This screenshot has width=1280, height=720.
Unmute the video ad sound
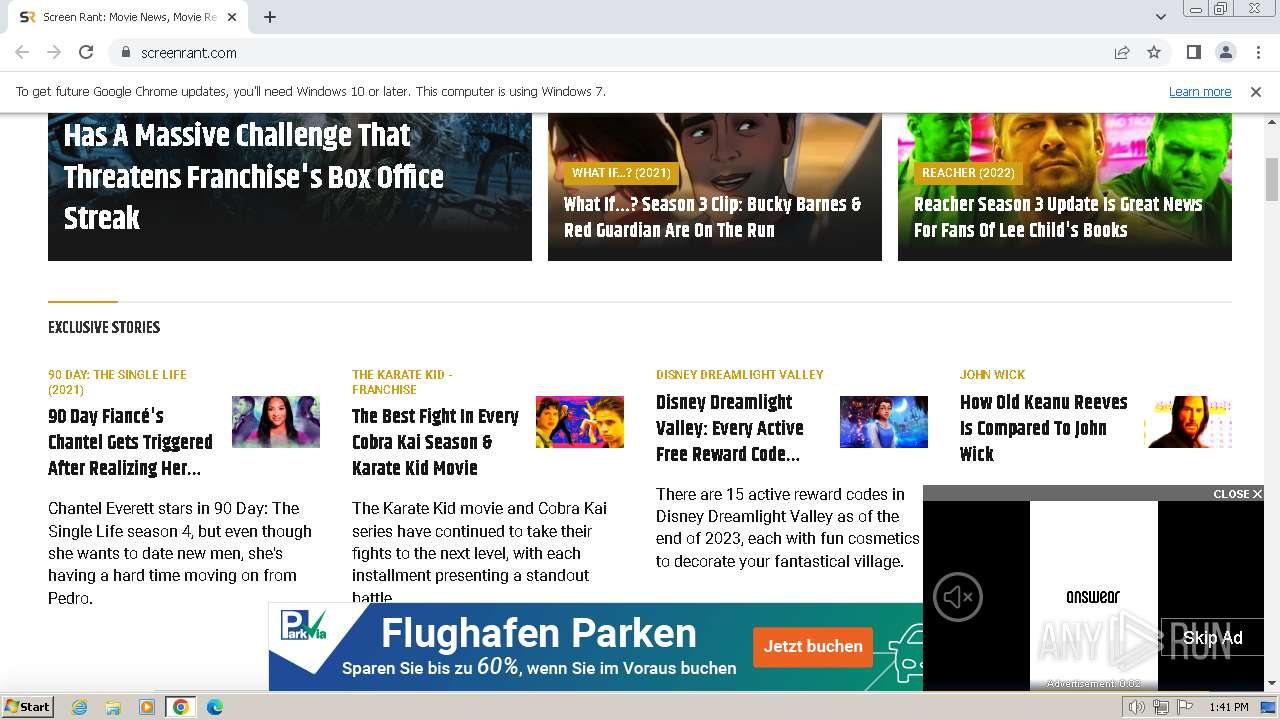(958, 597)
